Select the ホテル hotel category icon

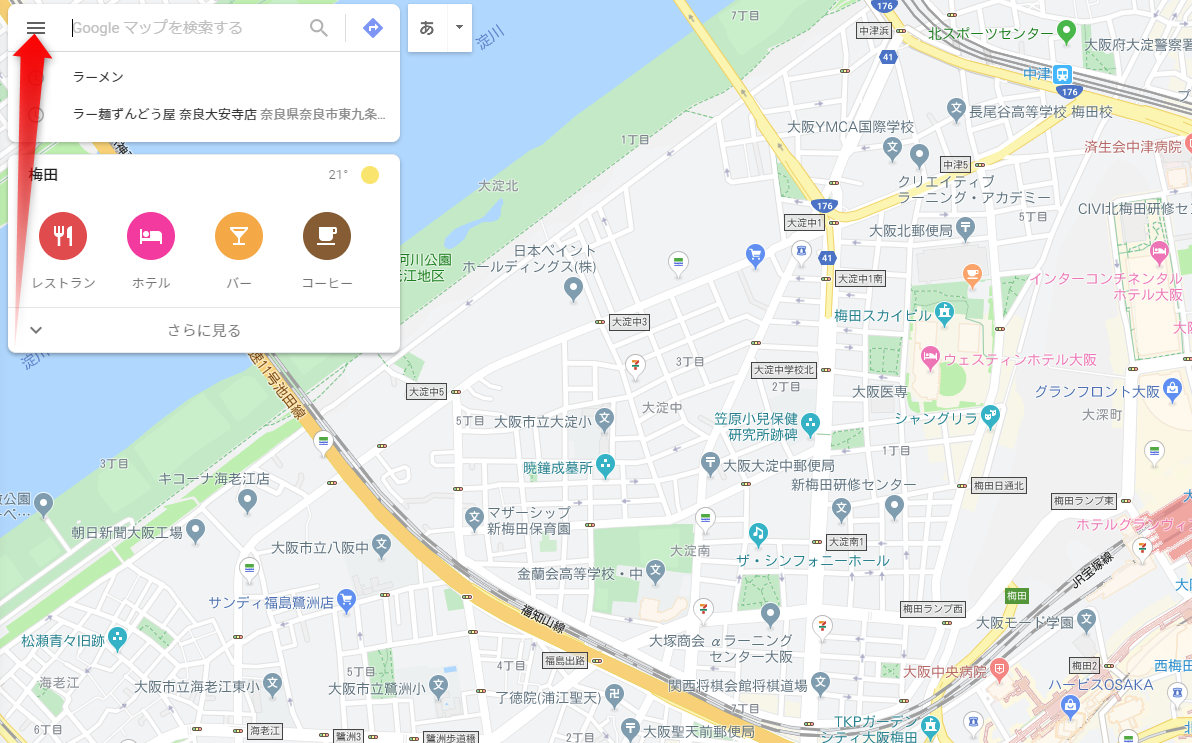pos(151,236)
